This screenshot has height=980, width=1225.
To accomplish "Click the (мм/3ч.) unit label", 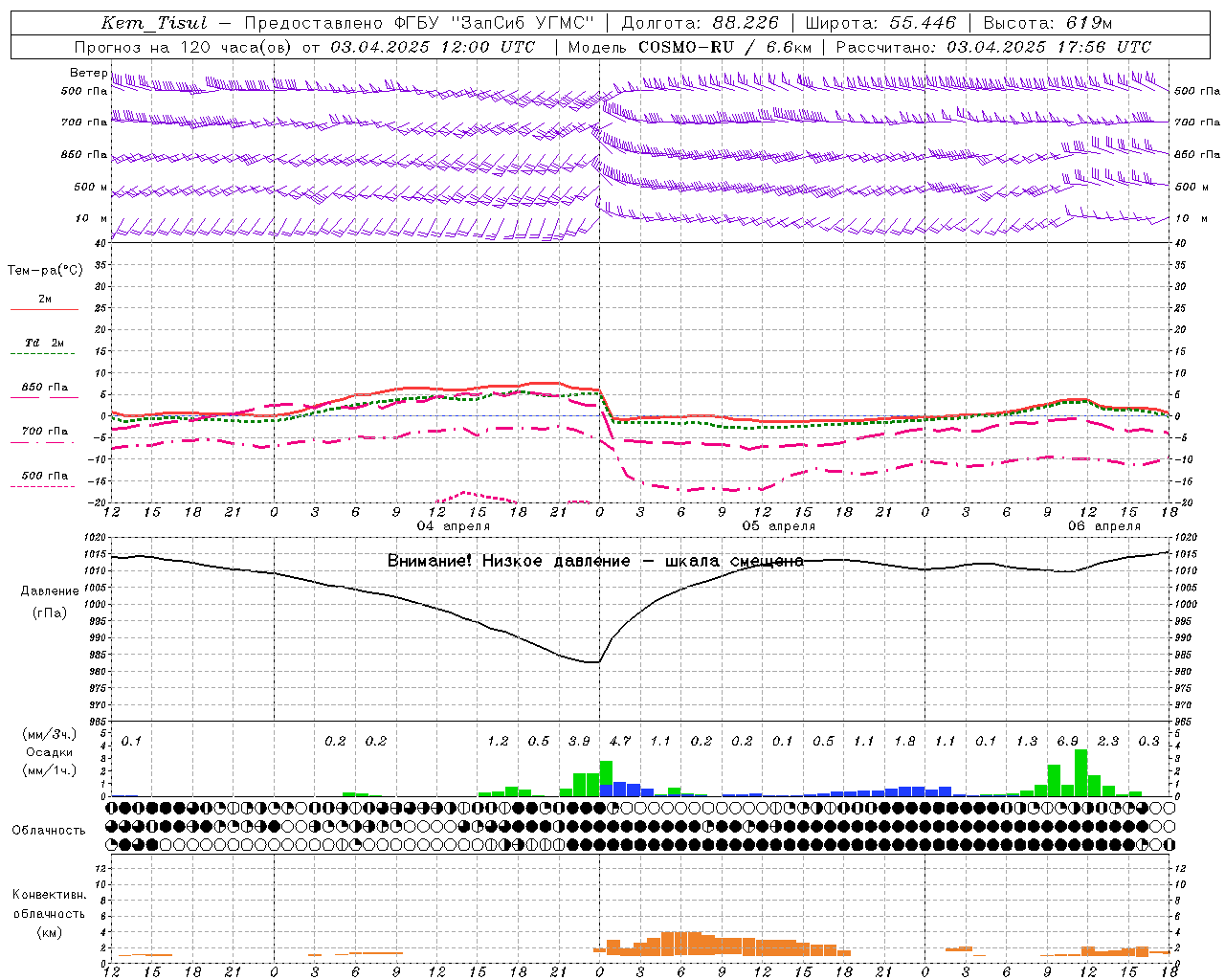I will pyautogui.click(x=49, y=734).
